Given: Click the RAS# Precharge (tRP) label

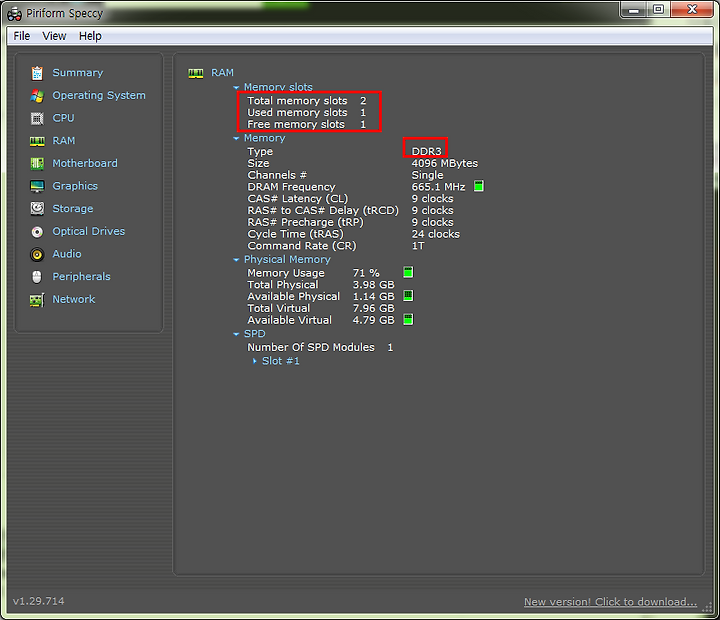Looking at the screenshot, I should click(x=305, y=222).
